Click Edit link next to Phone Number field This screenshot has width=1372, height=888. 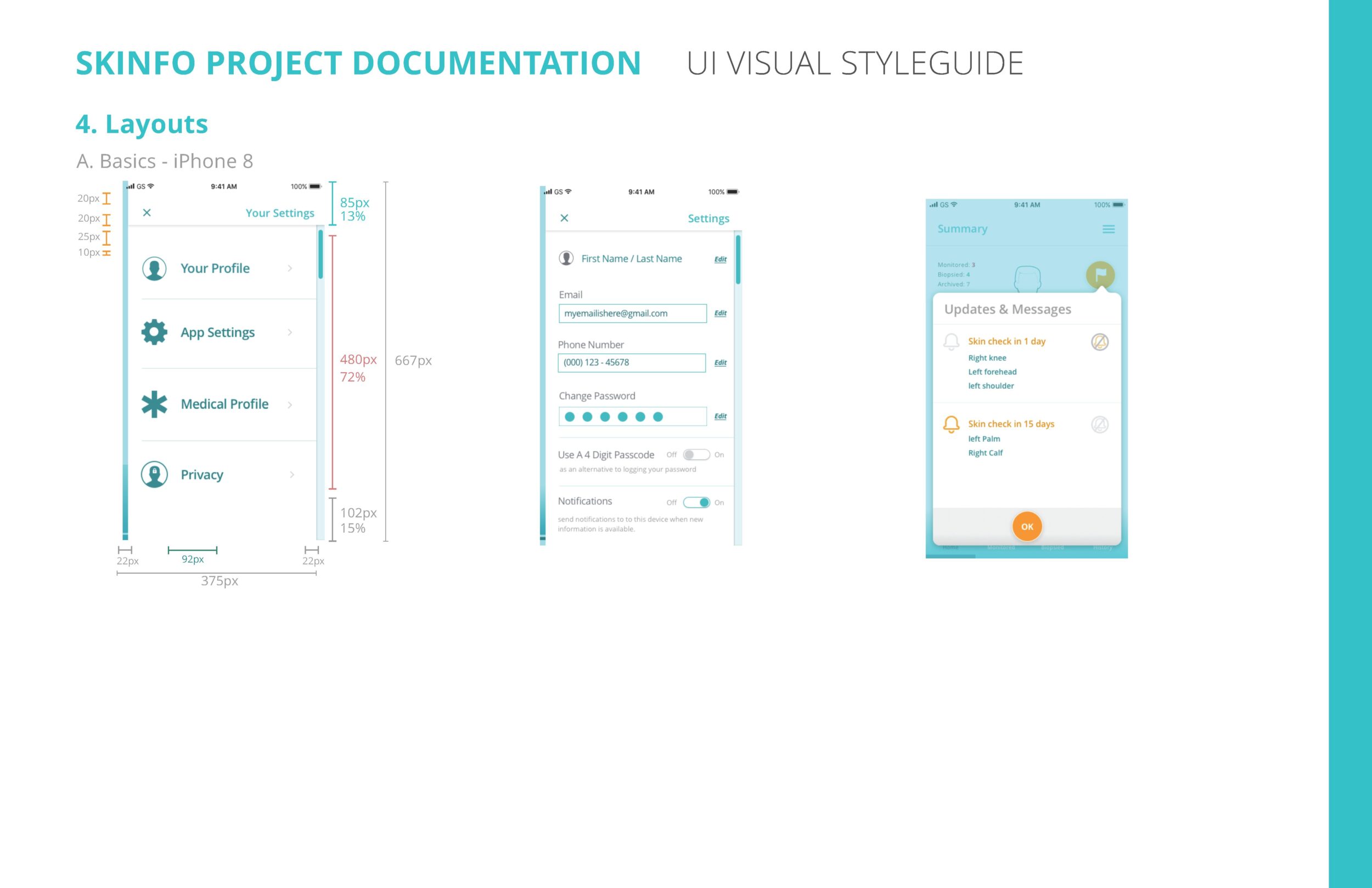tap(721, 363)
